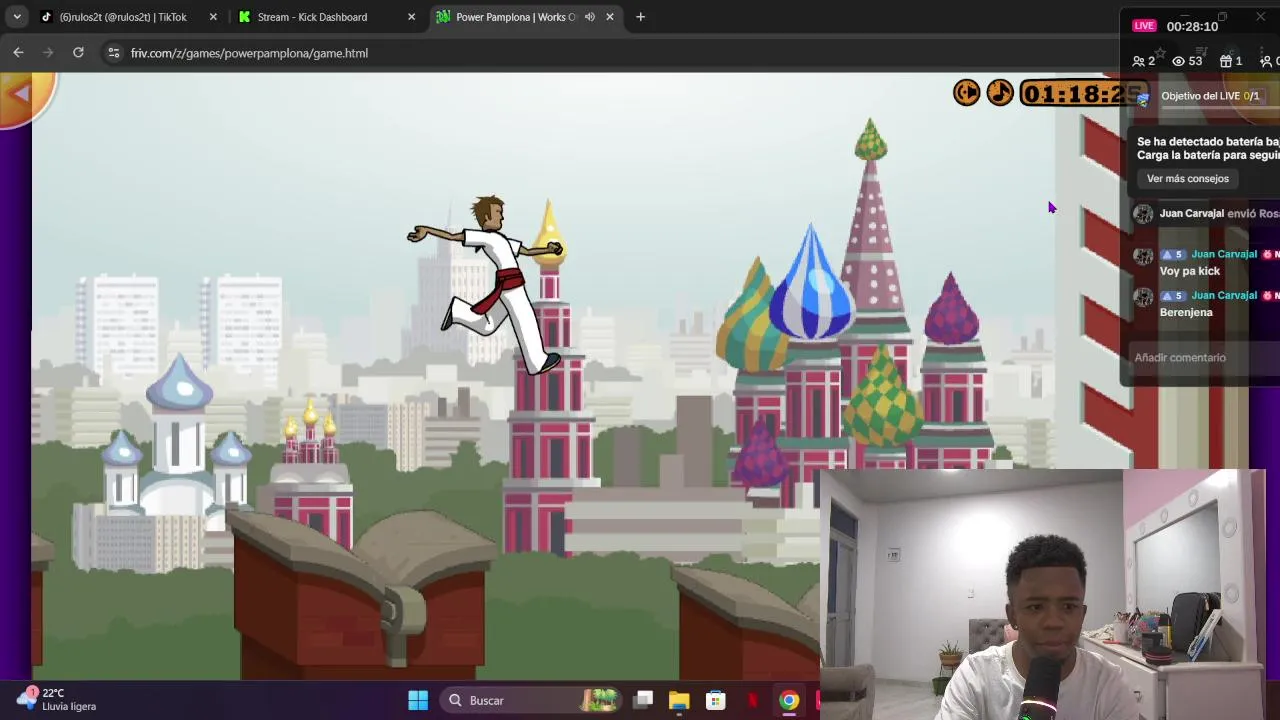Click the orange back arrow in game corner
The height and width of the screenshot is (720, 1280).
click(x=21, y=94)
